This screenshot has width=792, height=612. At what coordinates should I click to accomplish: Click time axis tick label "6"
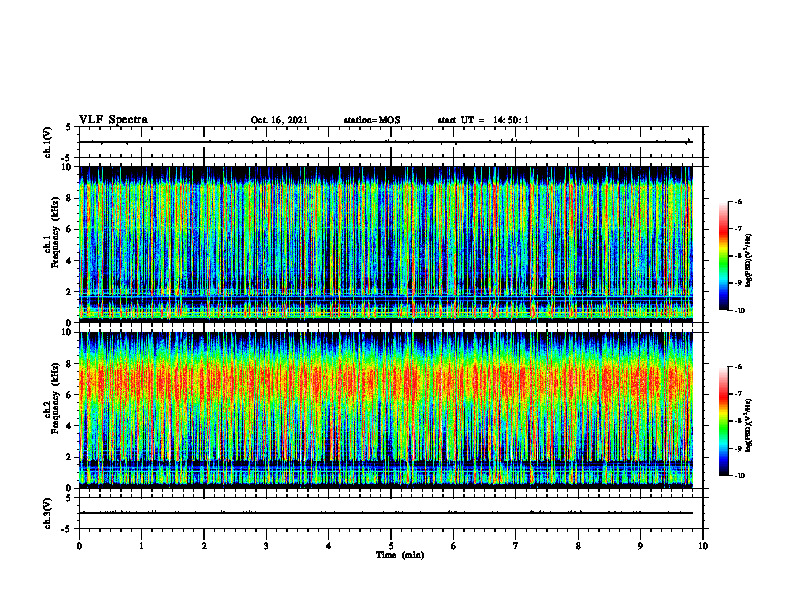point(454,546)
